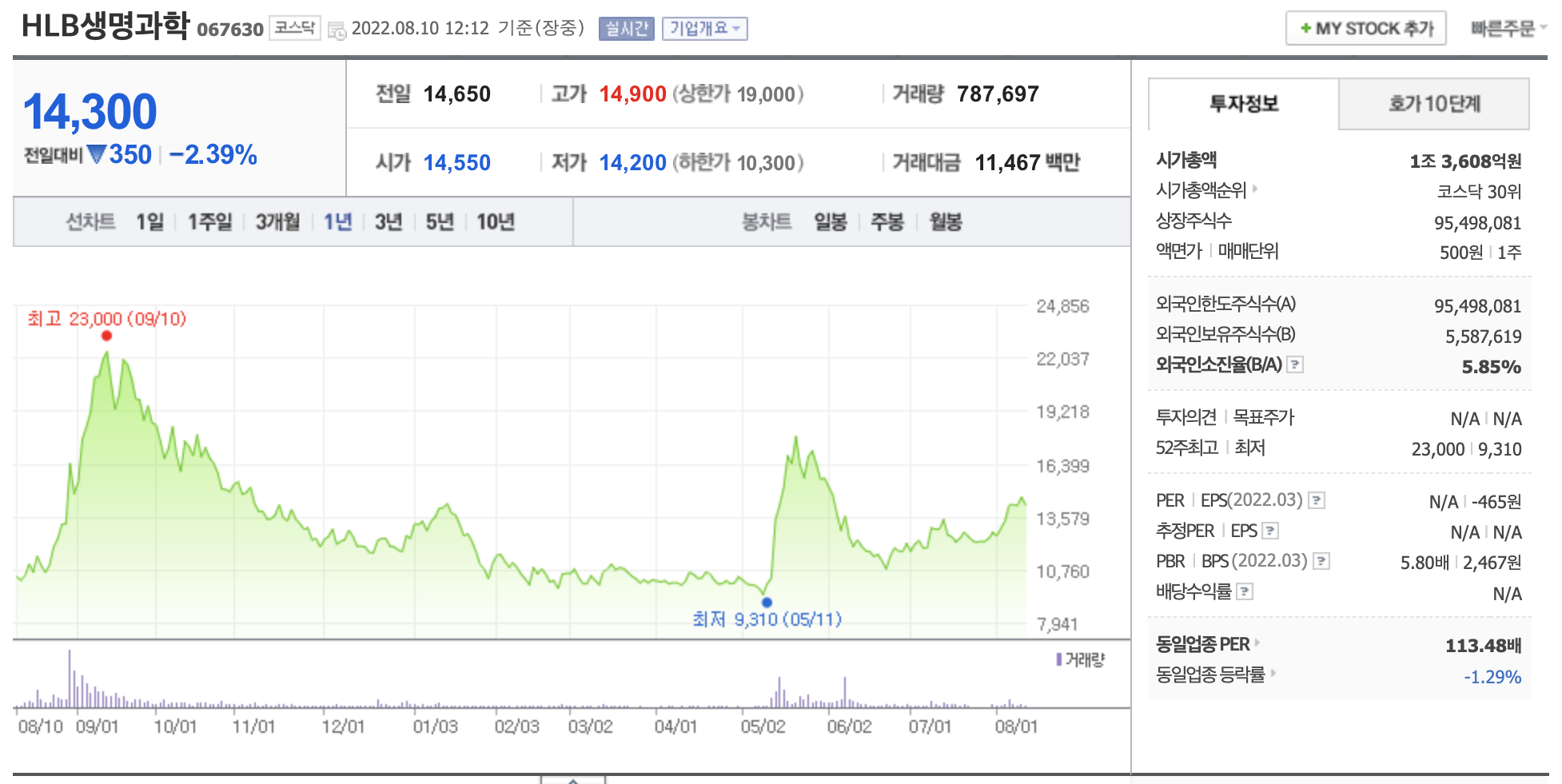Click the 외국인소진율 value 5.85%

[x=1491, y=367]
